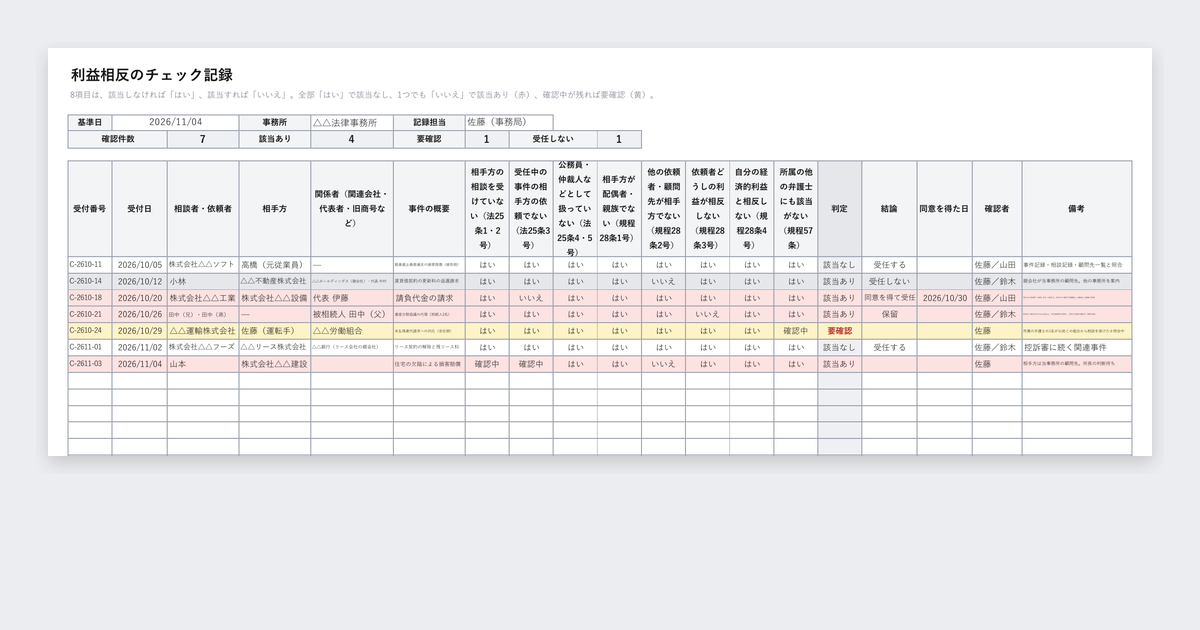Select client cell 株式会社△△ソフト

[203, 265]
